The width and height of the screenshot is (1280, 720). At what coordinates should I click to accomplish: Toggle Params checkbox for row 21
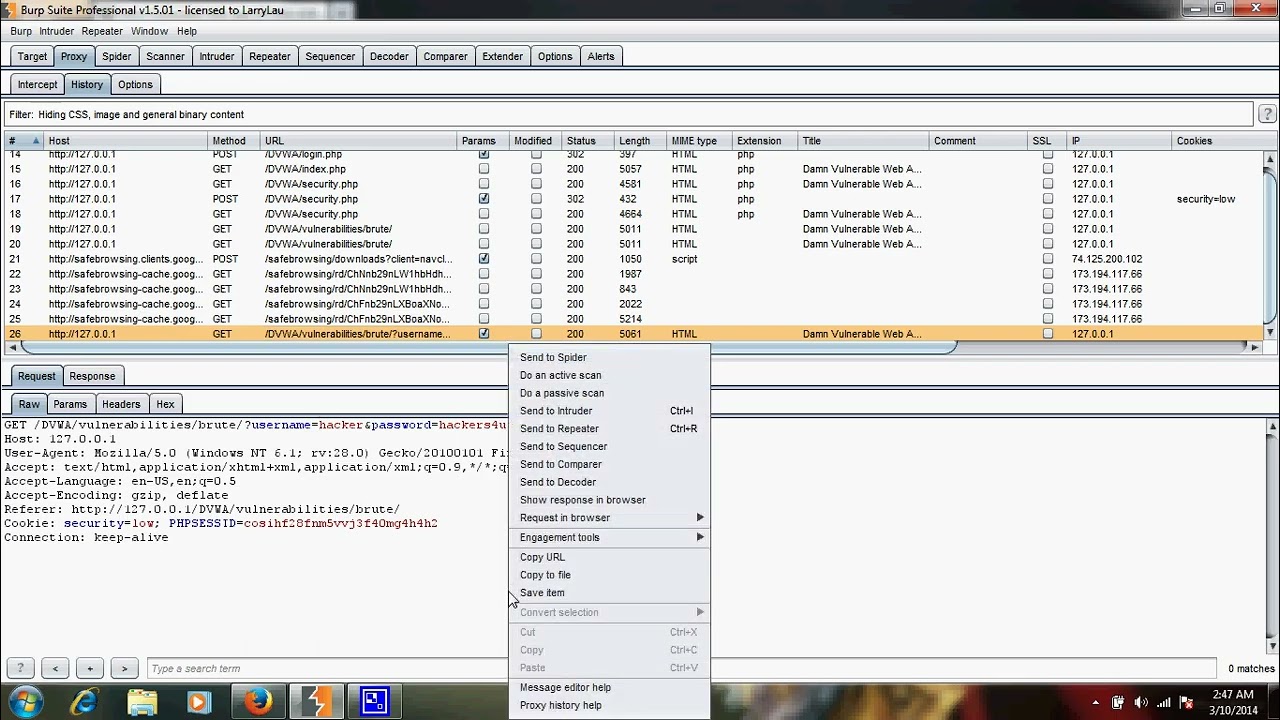pos(484,259)
